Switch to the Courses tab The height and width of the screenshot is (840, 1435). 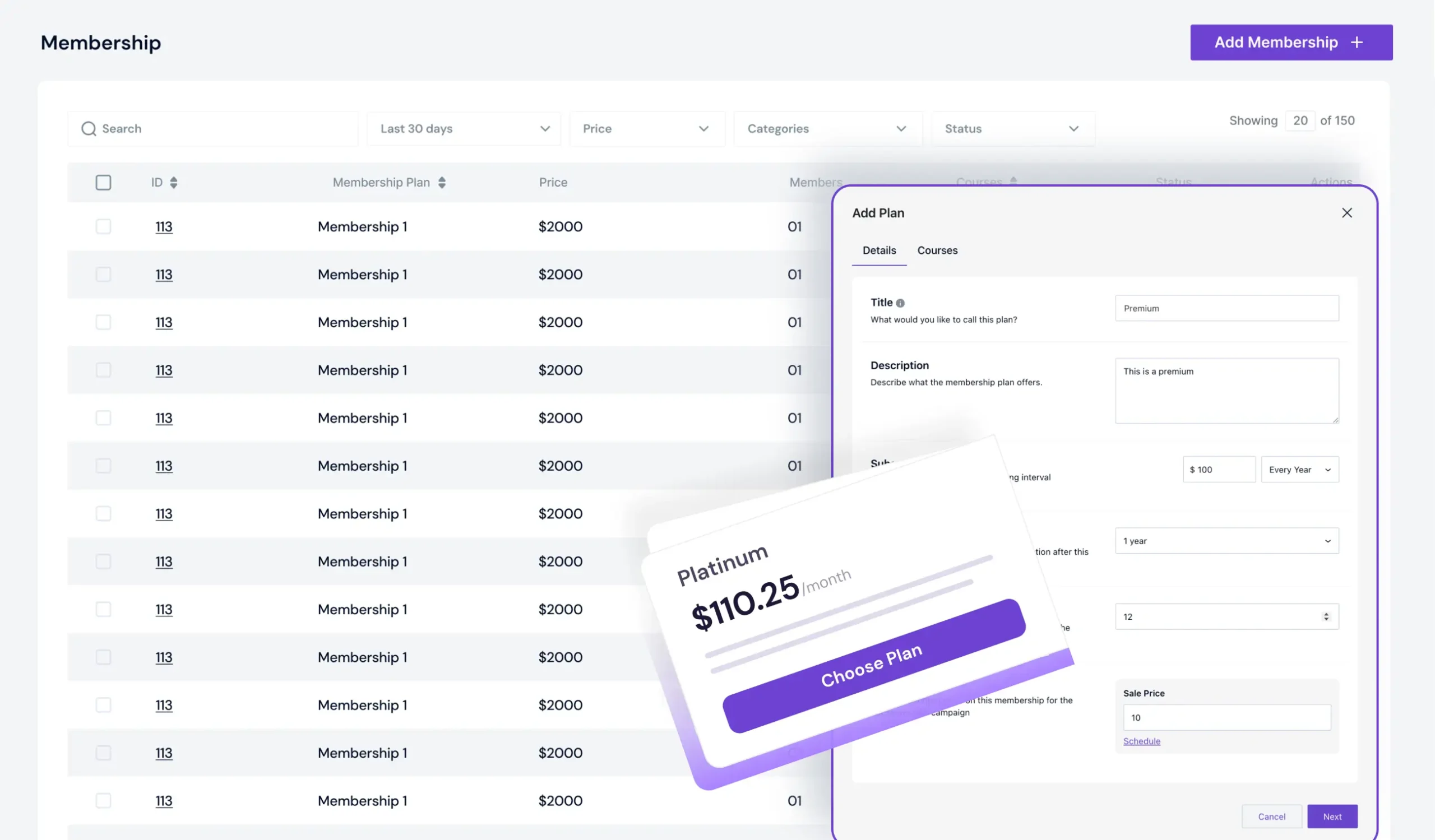pyautogui.click(x=937, y=250)
